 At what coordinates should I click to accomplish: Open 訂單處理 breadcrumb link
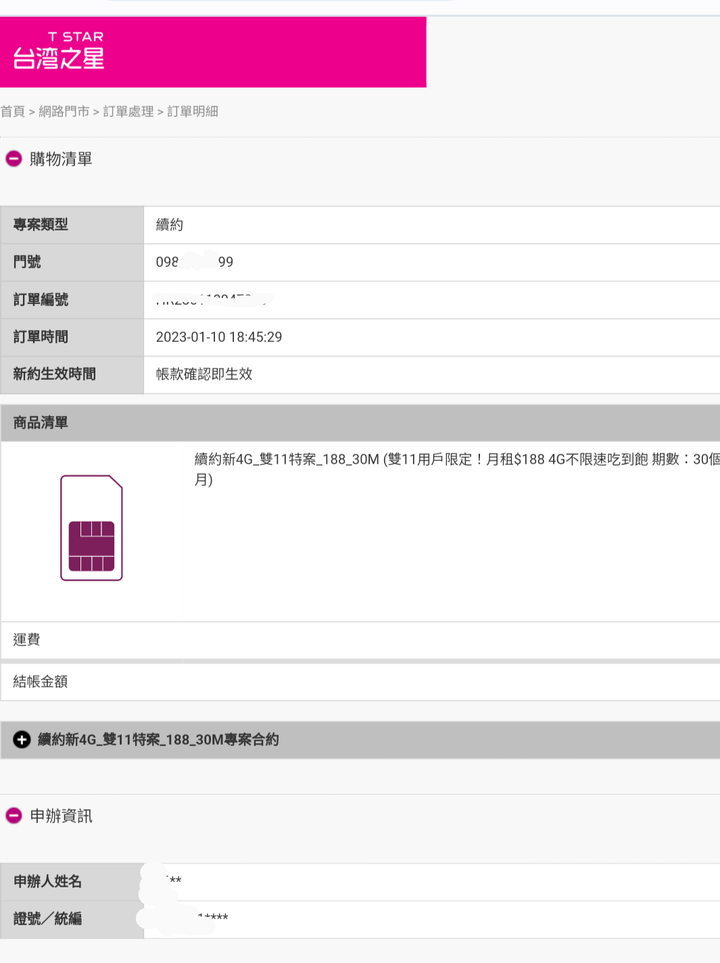coord(128,111)
